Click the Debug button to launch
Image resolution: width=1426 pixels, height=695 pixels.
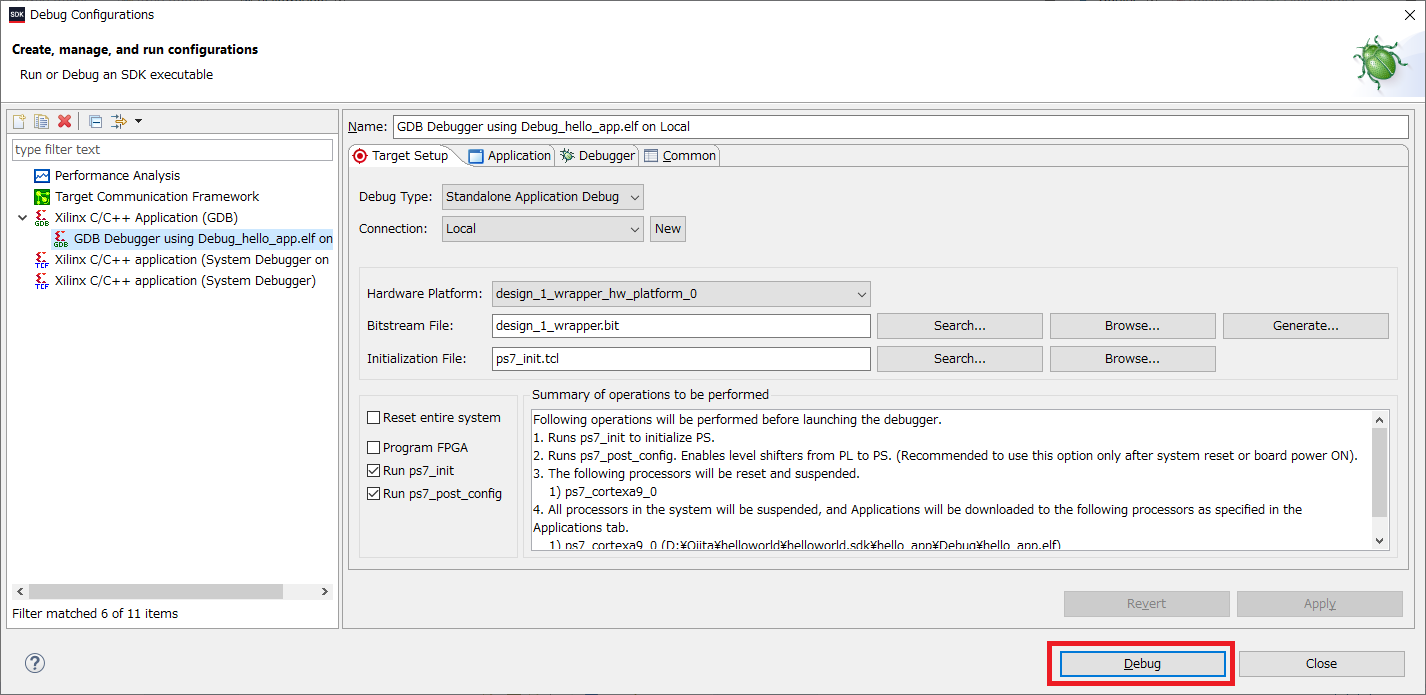tap(1143, 664)
